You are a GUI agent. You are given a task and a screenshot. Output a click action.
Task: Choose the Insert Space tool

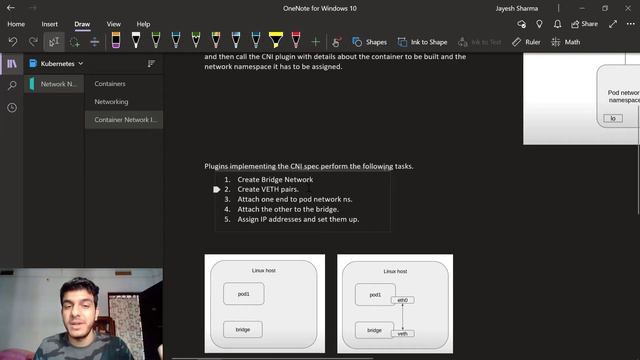click(x=94, y=42)
